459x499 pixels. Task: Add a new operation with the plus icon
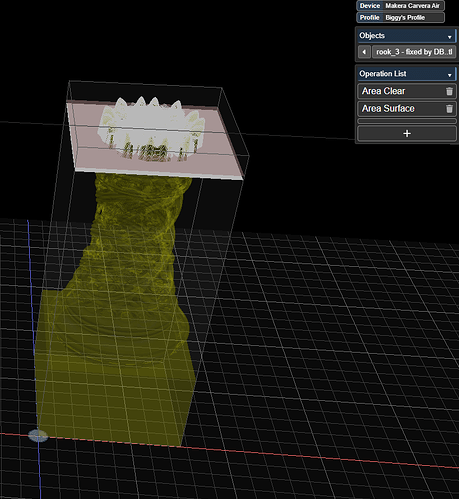pyautogui.click(x=407, y=134)
